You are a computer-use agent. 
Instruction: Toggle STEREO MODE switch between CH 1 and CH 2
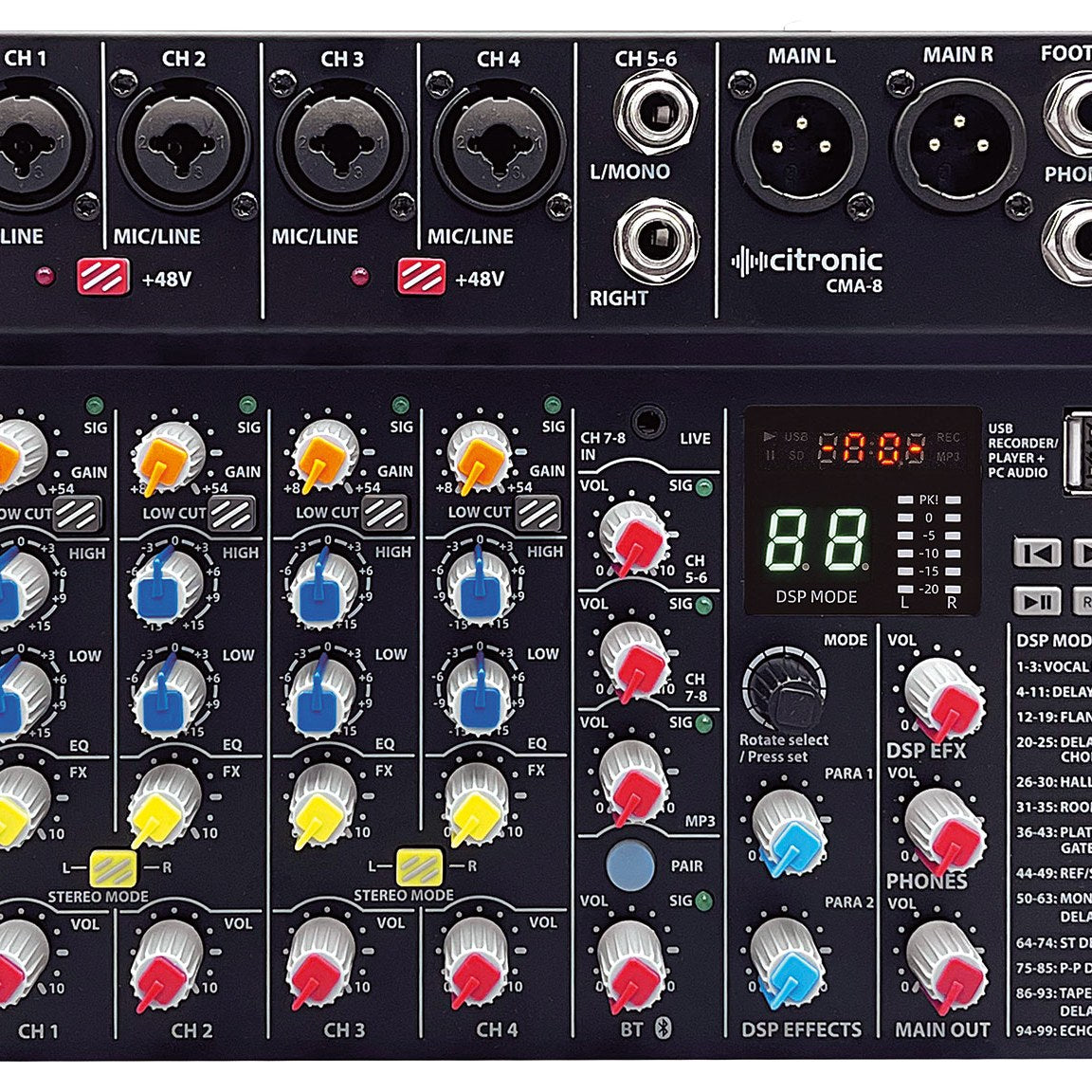pyautogui.click(x=113, y=867)
